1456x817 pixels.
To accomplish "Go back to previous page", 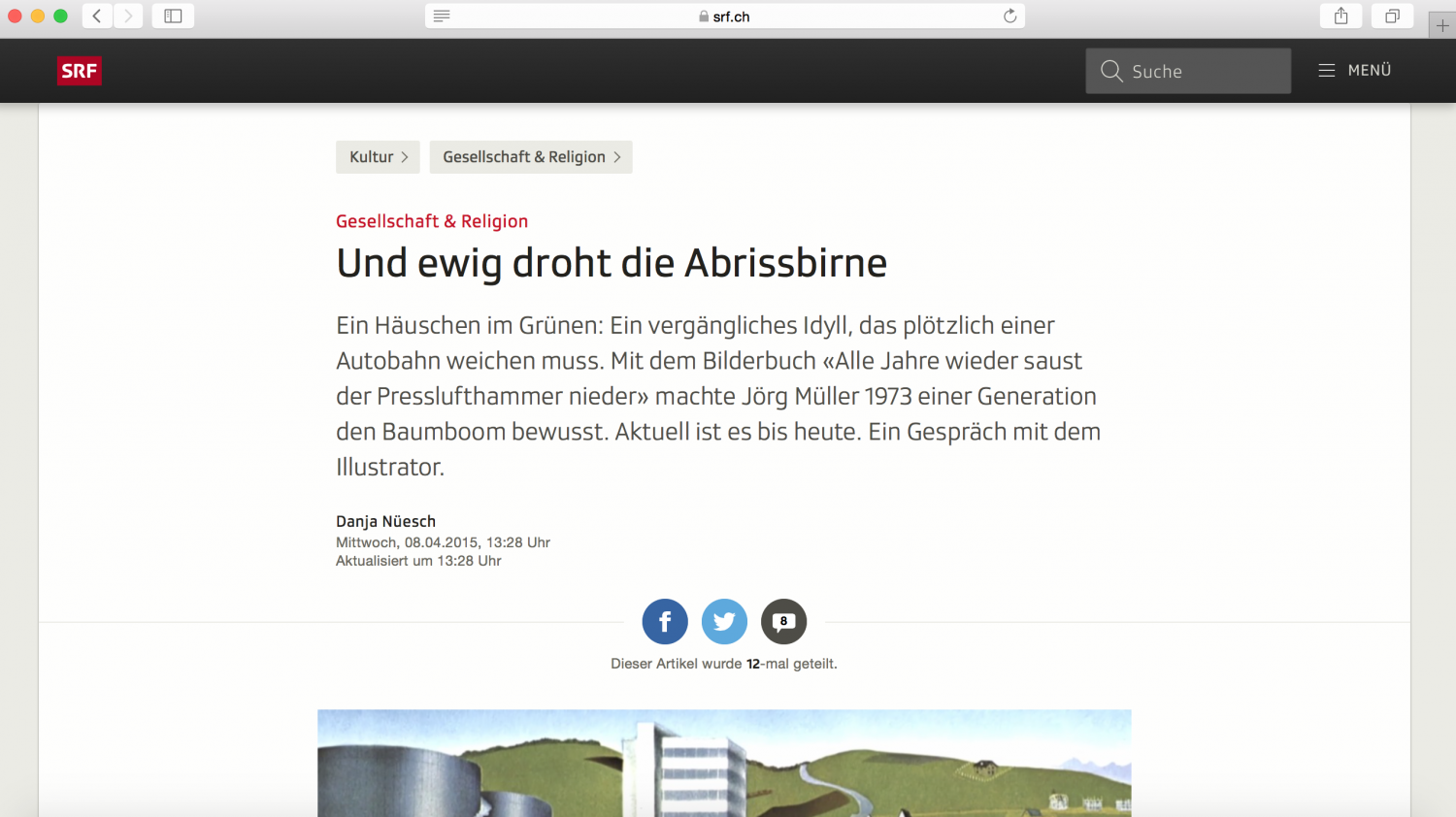I will 97,16.
